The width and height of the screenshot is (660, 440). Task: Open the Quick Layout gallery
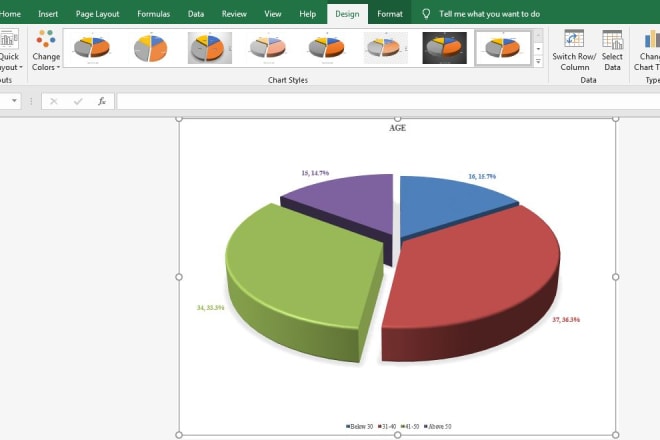click(x=8, y=50)
